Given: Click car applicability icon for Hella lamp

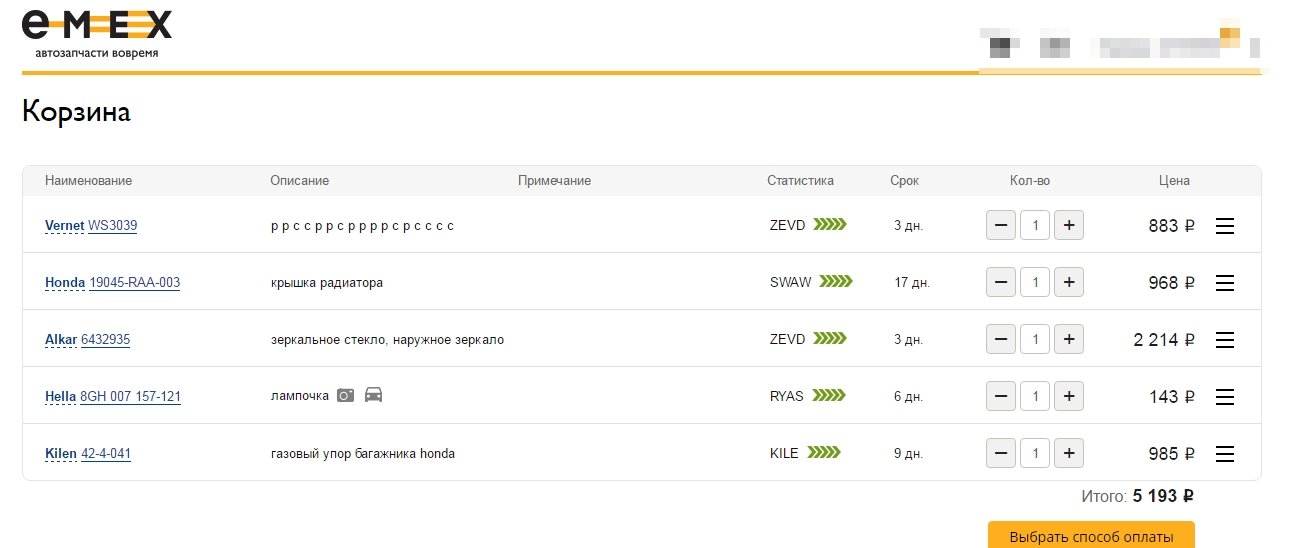Looking at the screenshot, I should click(373, 395).
